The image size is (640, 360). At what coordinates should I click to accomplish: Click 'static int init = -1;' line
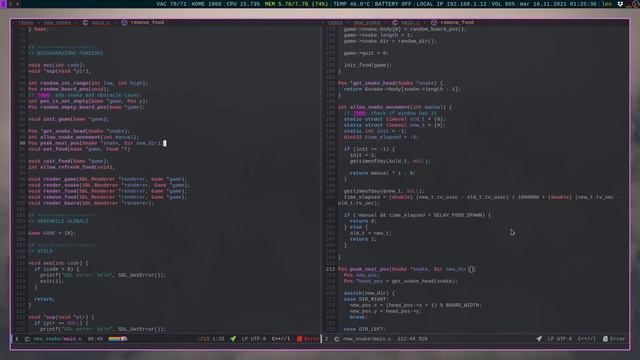[375, 131]
